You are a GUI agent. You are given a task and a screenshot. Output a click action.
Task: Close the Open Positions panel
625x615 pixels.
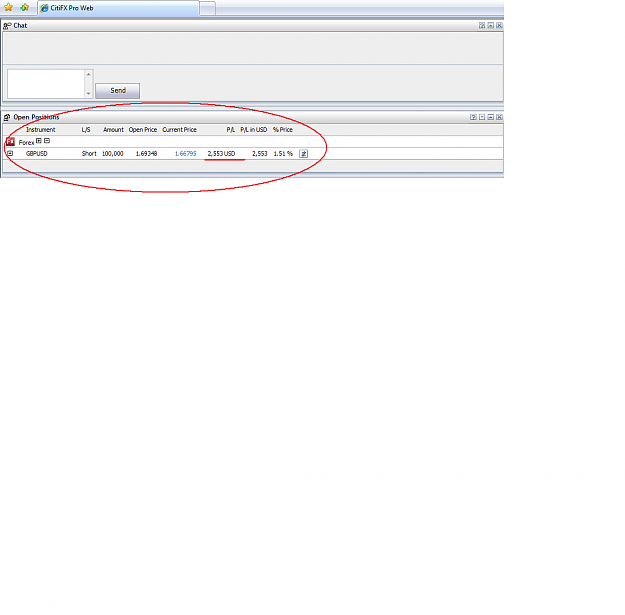[x=499, y=117]
